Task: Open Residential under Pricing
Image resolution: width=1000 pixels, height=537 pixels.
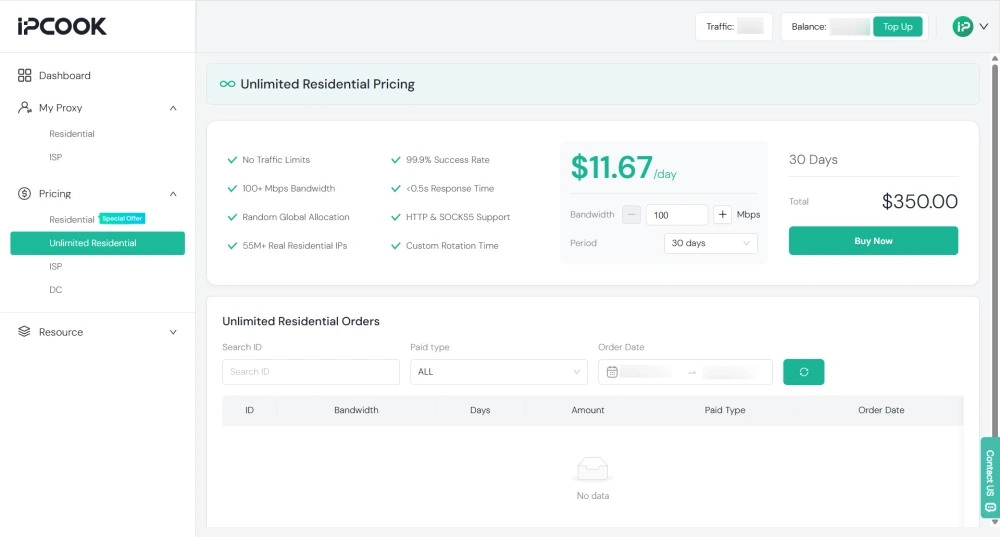Action: [71, 219]
